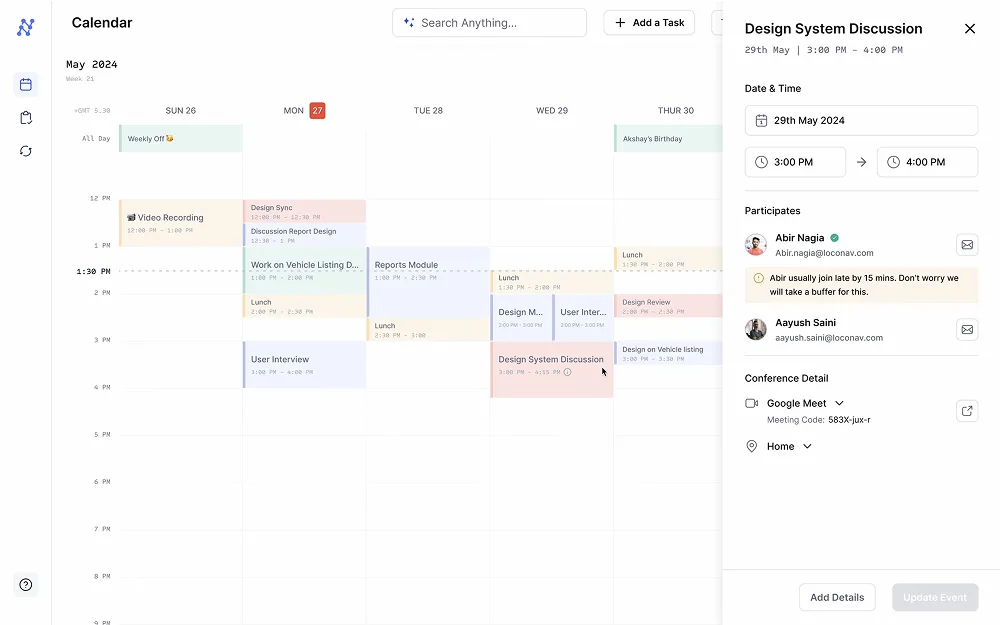Select the MON 27 day header
Screen dimensions: 1000x625
[304, 110]
